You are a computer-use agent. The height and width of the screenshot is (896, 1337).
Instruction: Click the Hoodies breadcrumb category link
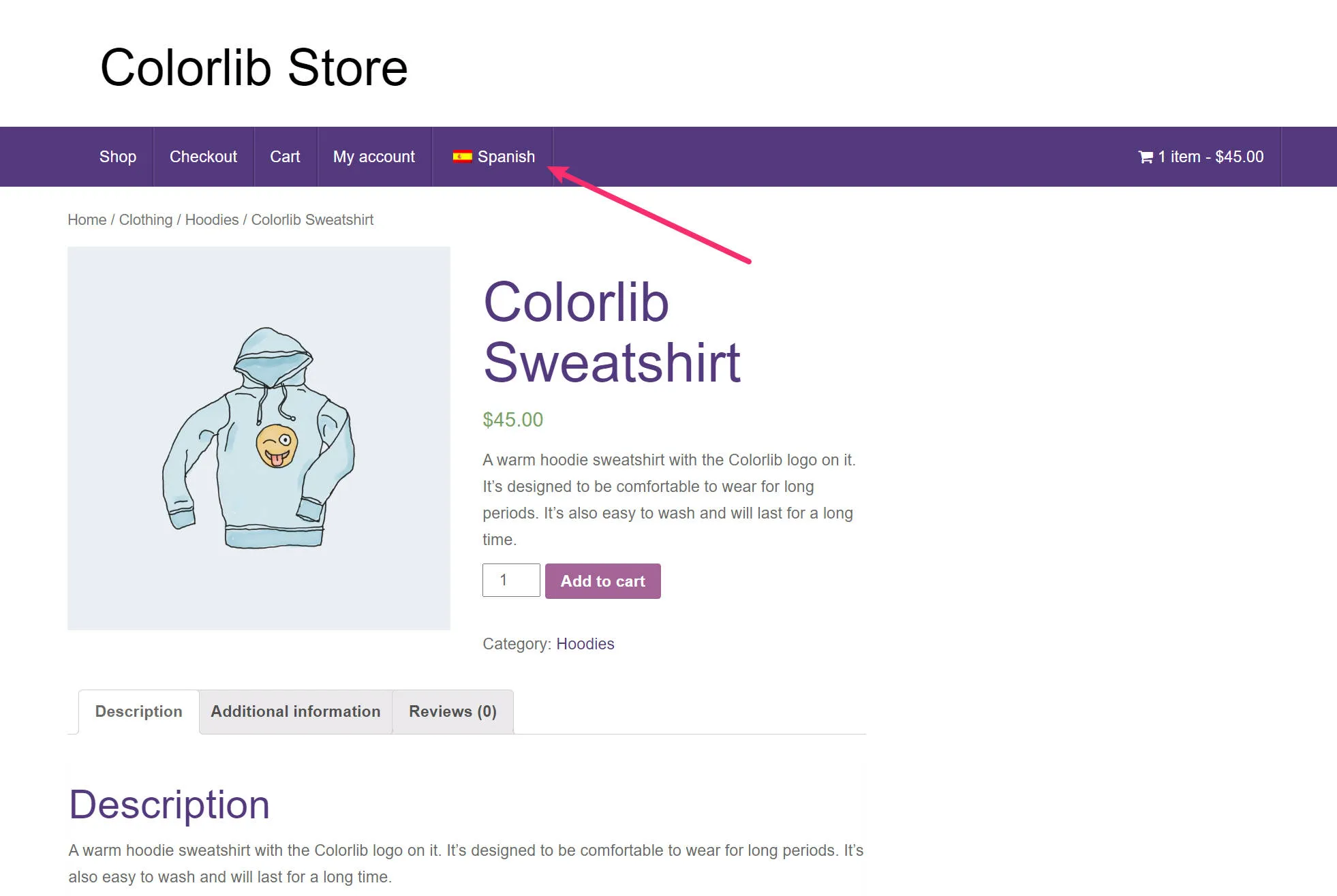tap(211, 220)
